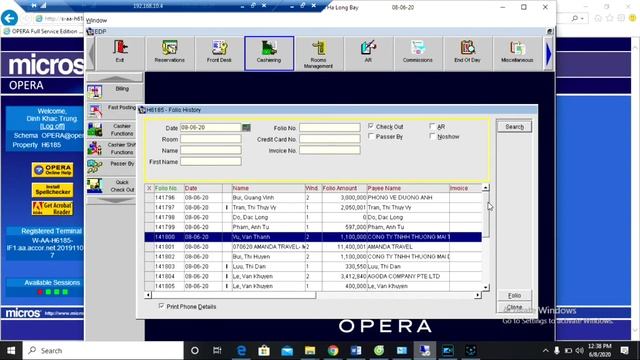This screenshot has width=640, height=360.
Task: Open the End Of Day module
Action: tap(467, 53)
